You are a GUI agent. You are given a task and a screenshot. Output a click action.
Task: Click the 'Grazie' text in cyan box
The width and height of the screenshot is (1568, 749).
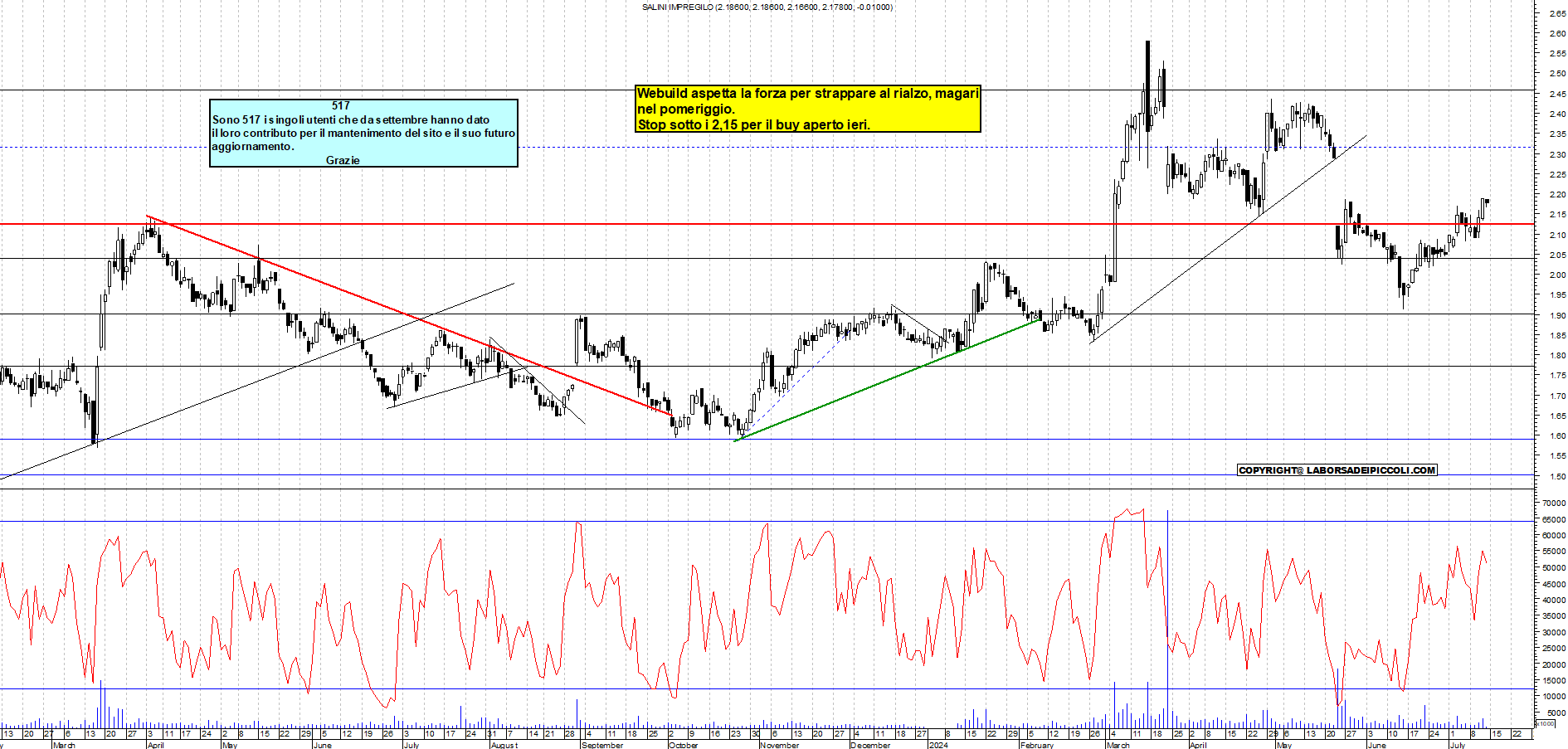(x=343, y=160)
